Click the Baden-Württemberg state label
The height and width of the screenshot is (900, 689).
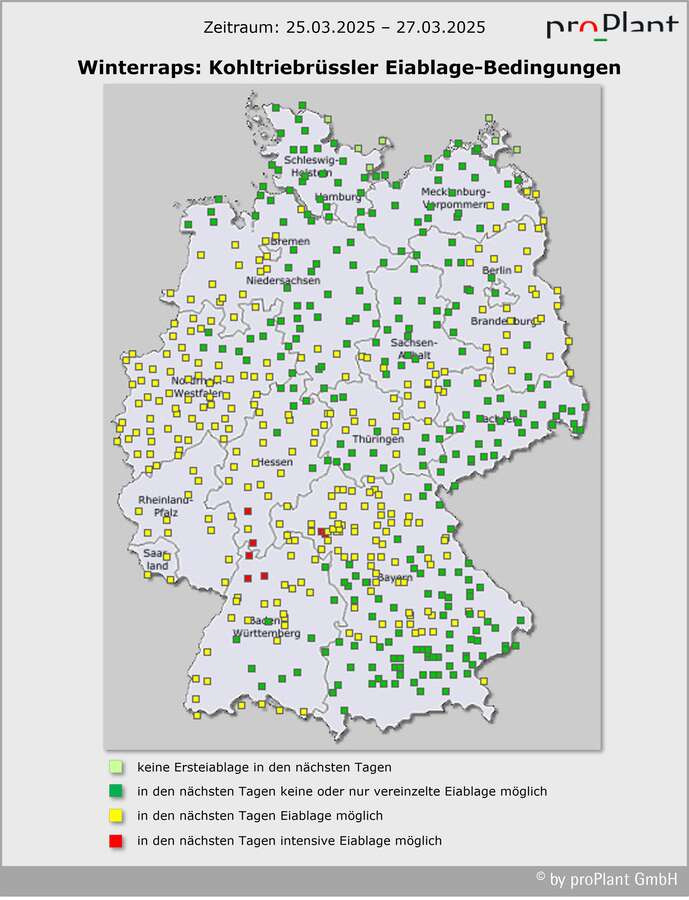pyautogui.click(x=266, y=627)
